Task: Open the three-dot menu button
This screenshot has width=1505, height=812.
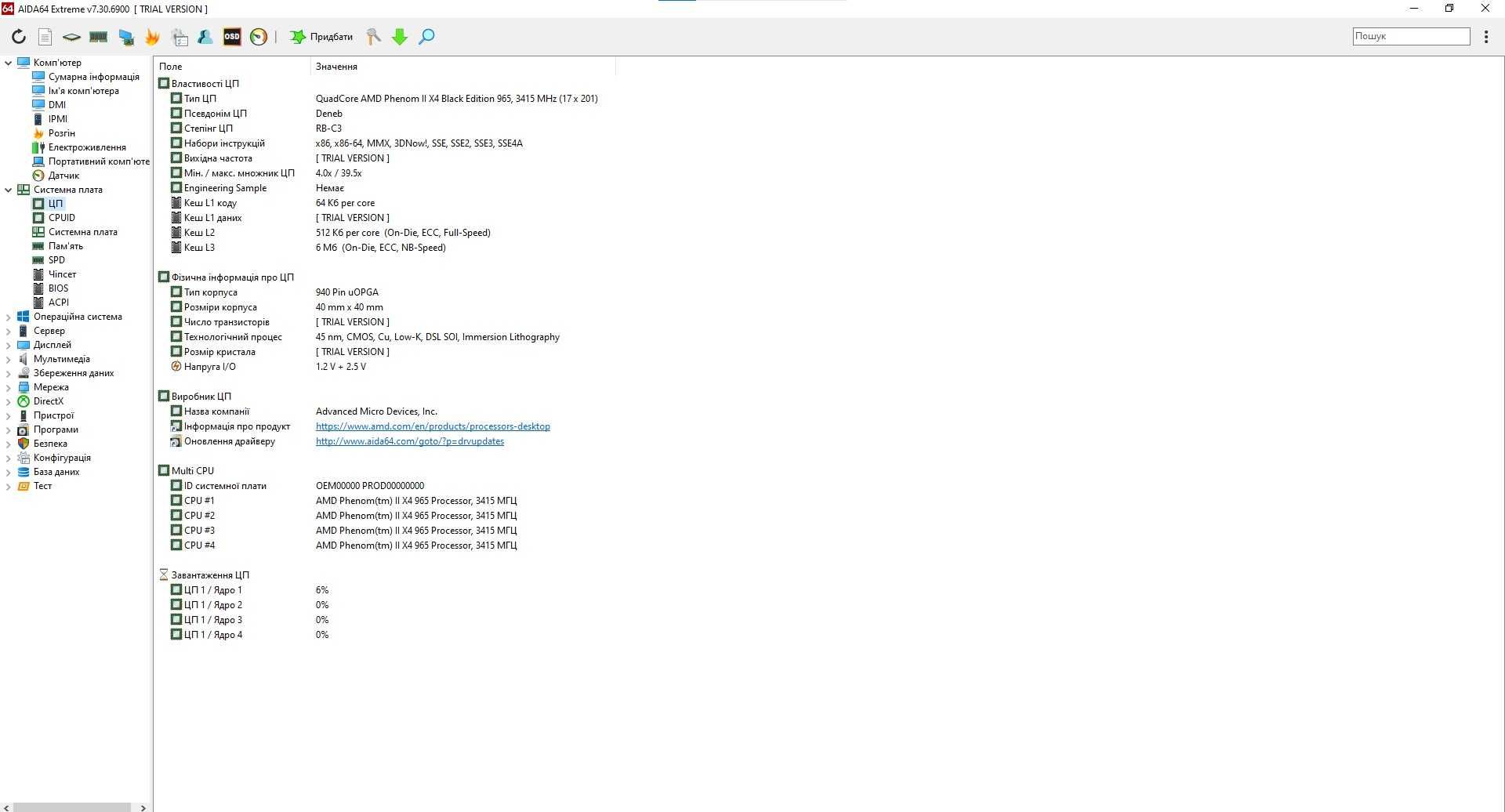Action: coord(1486,36)
